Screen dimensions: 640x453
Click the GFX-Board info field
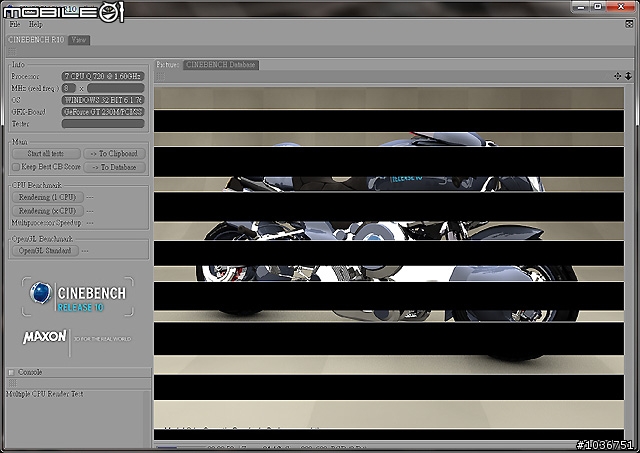[103, 112]
